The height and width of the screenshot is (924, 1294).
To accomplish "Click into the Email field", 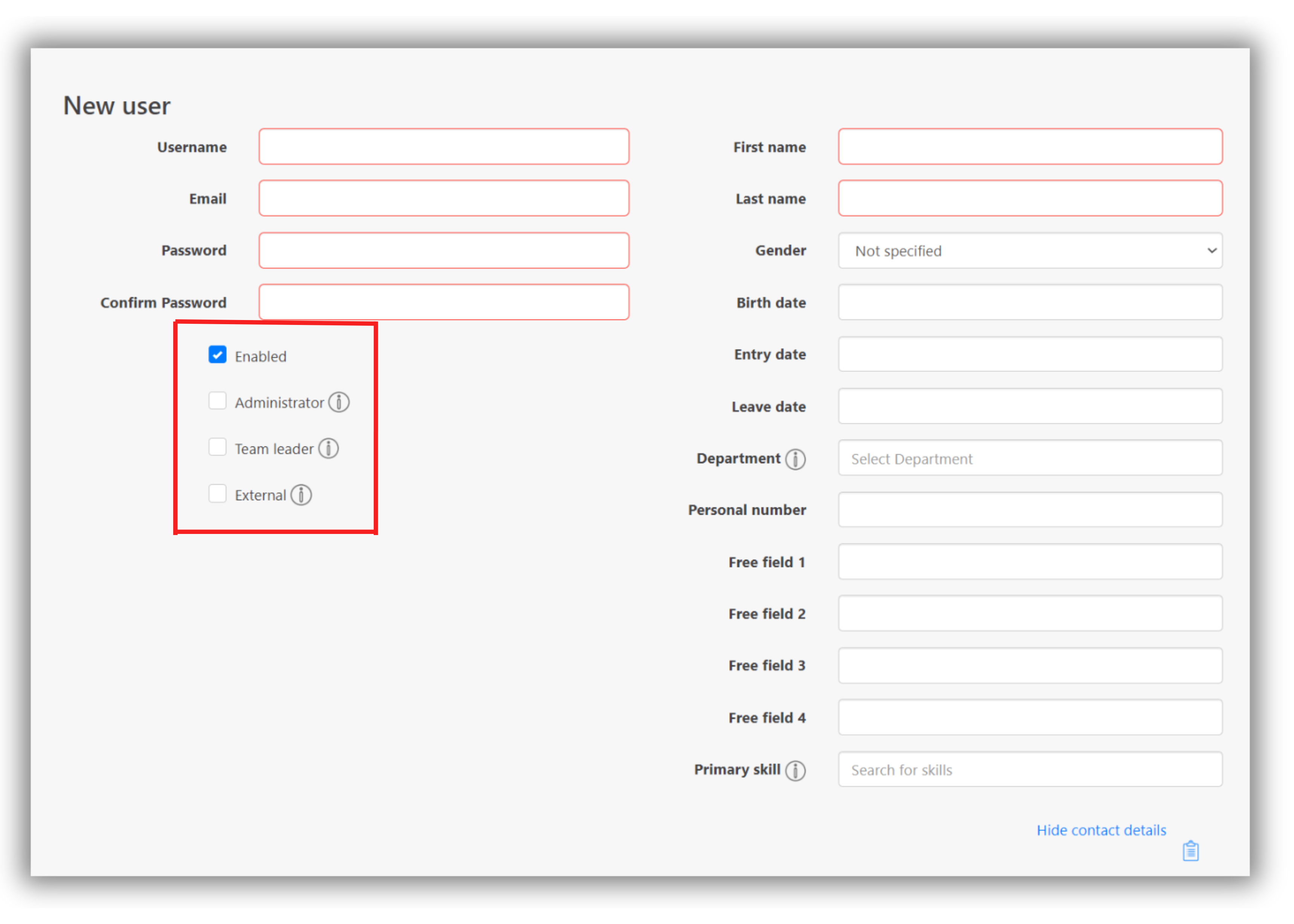I will click(x=444, y=198).
